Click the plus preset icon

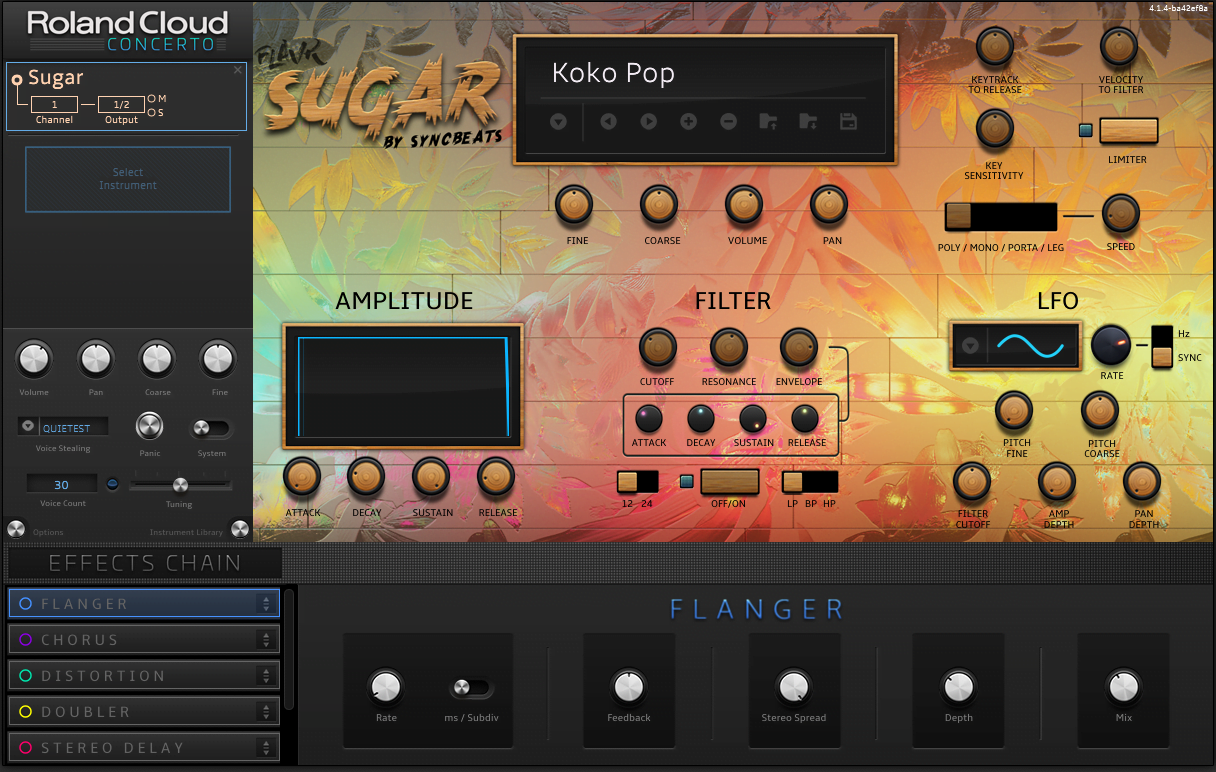689,122
